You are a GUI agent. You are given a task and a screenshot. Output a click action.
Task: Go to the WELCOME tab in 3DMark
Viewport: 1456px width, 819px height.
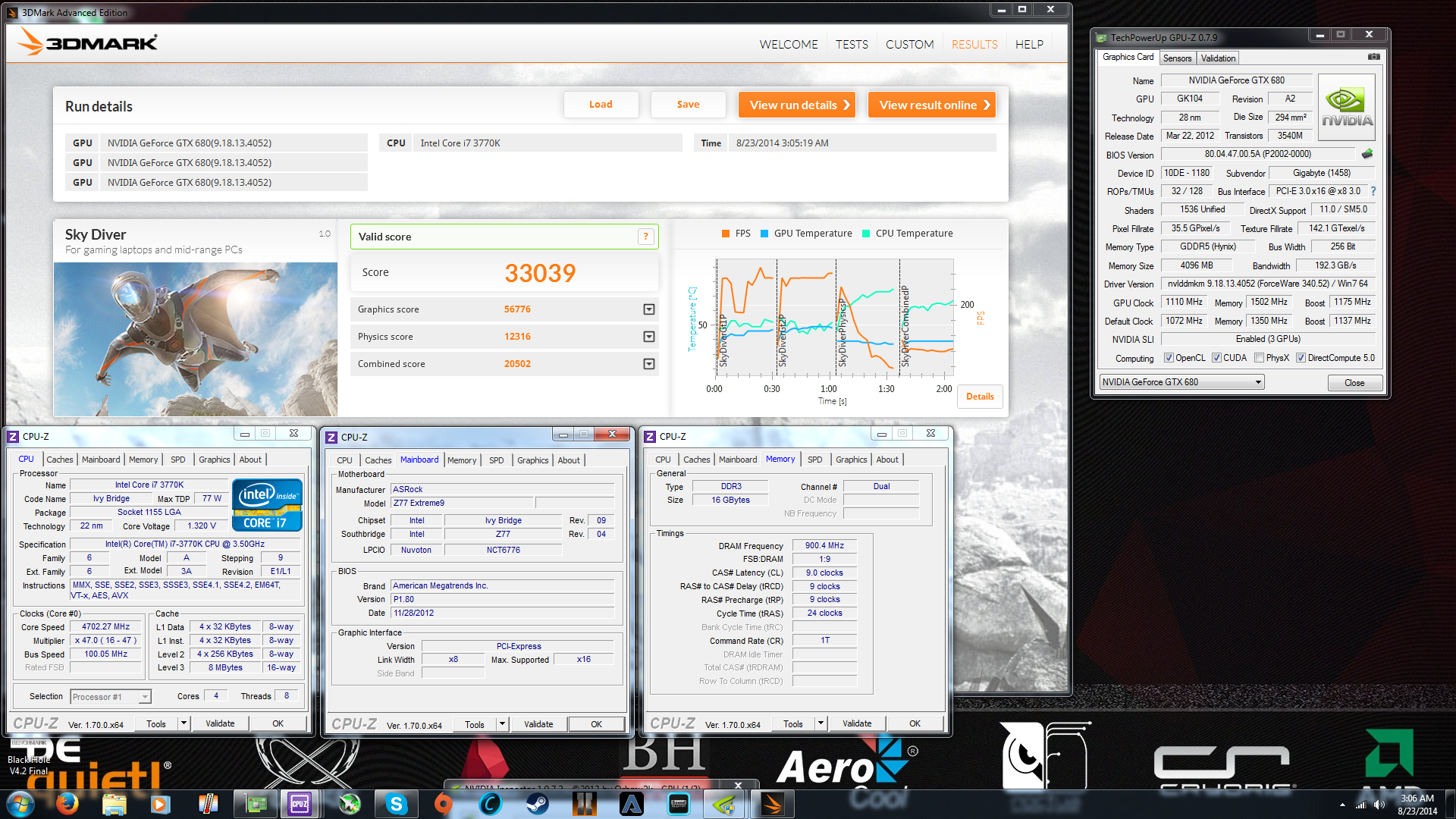pyautogui.click(x=789, y=45)
